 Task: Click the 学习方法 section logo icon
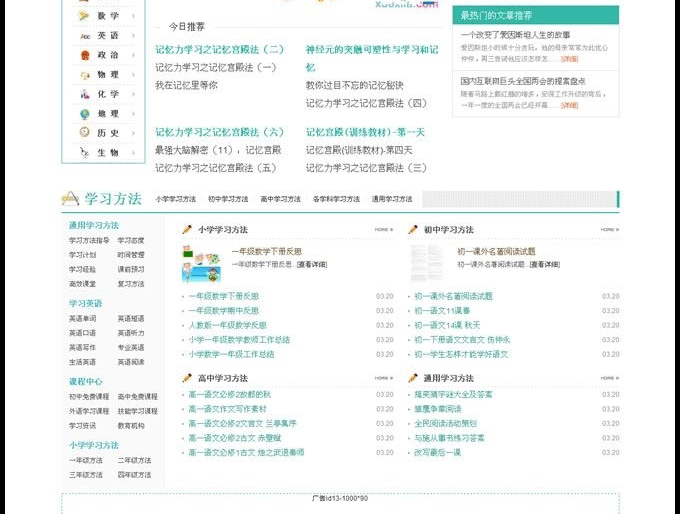click(x=70, y=199)
